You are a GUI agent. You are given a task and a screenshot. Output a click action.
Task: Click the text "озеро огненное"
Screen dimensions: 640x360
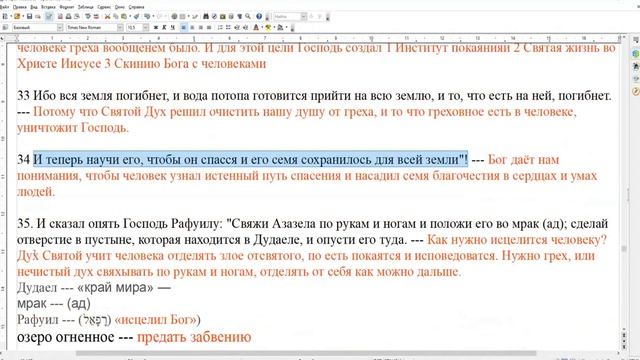(65, 337)
